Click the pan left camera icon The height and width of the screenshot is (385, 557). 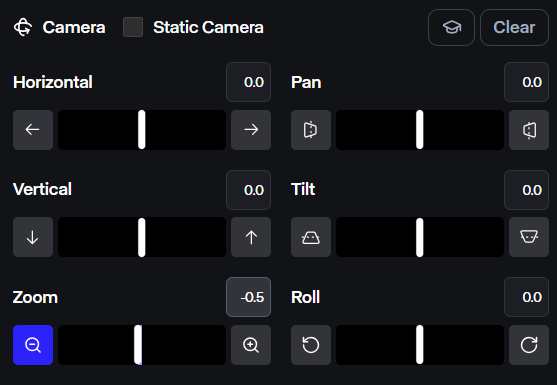(311, 130)
